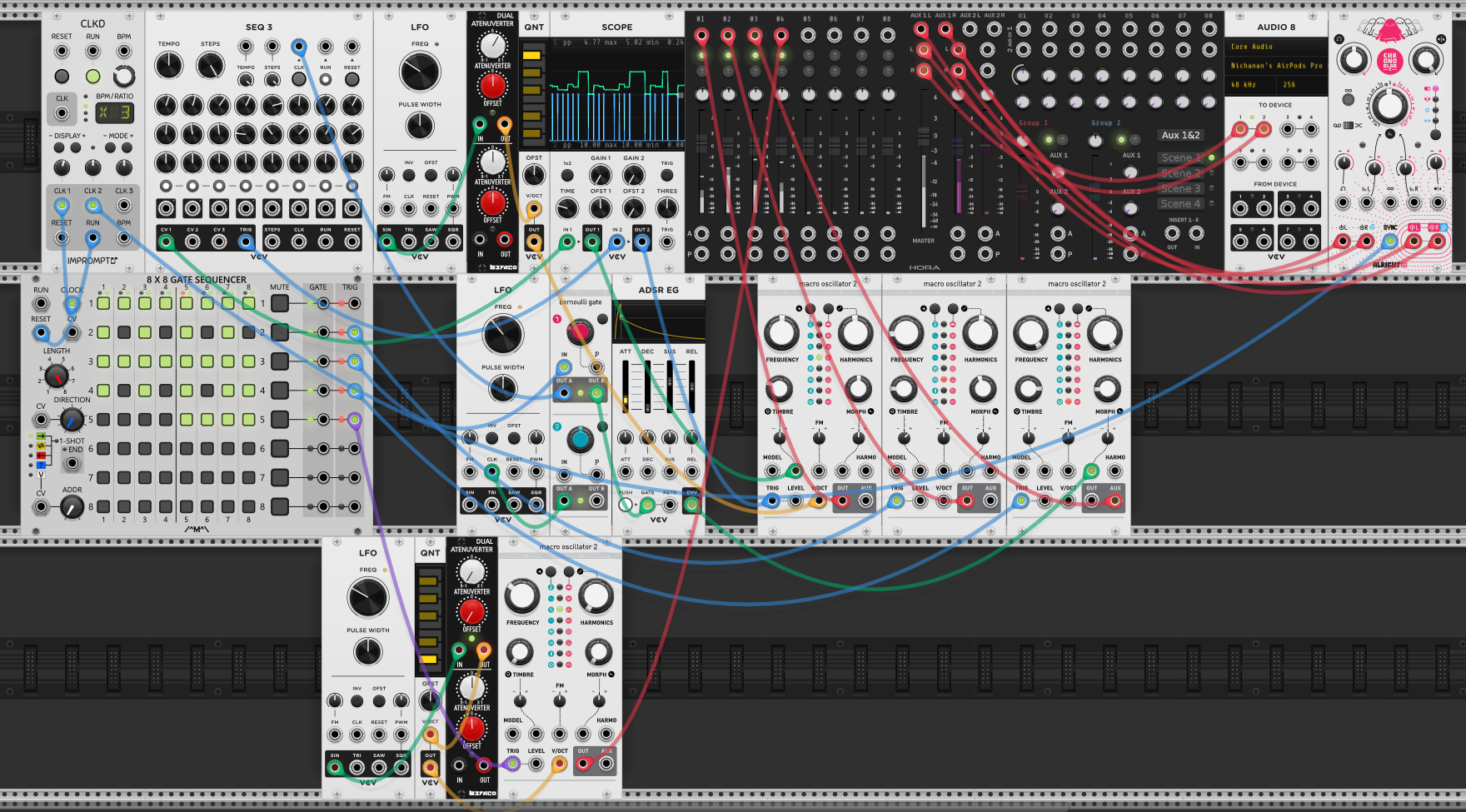1466x812 pixels.
Task: Click the DISPLAY plus button on CLKD
Action: click(76, 148)
